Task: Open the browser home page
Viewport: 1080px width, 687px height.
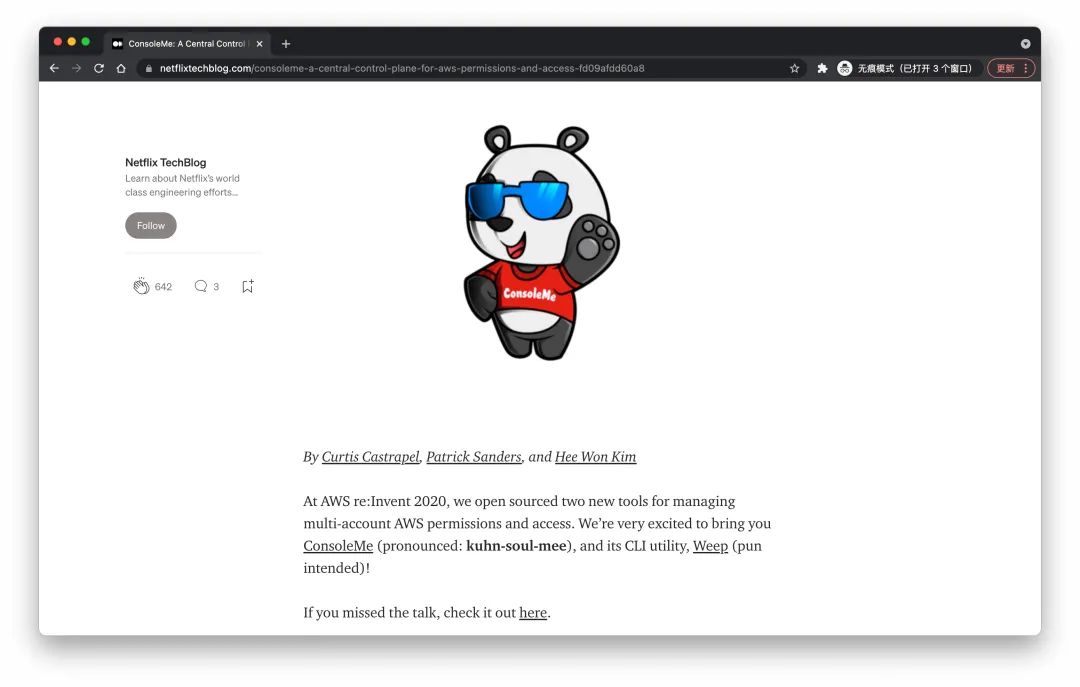Action: click(x=121, y=68)
